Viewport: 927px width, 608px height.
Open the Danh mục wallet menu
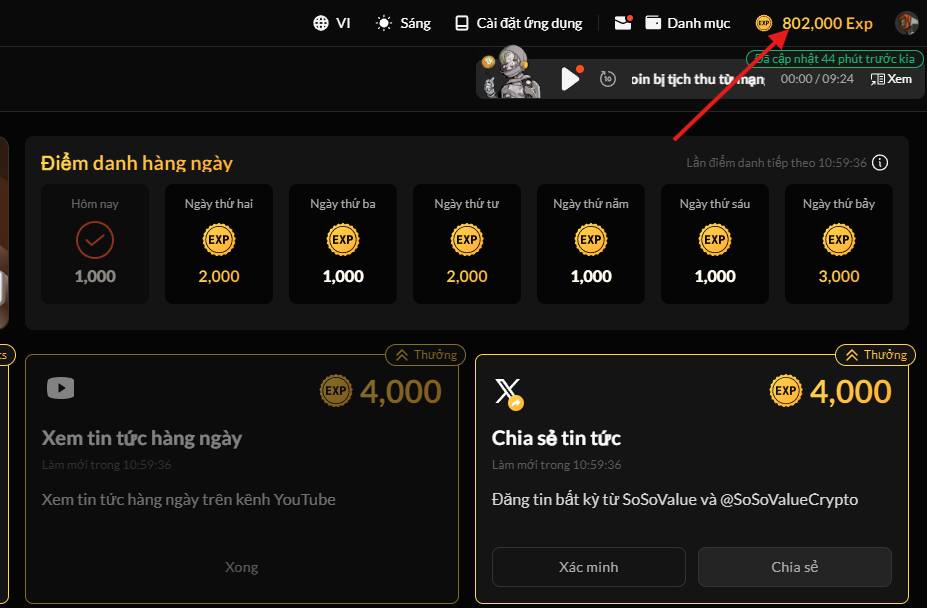coord(687,23)
